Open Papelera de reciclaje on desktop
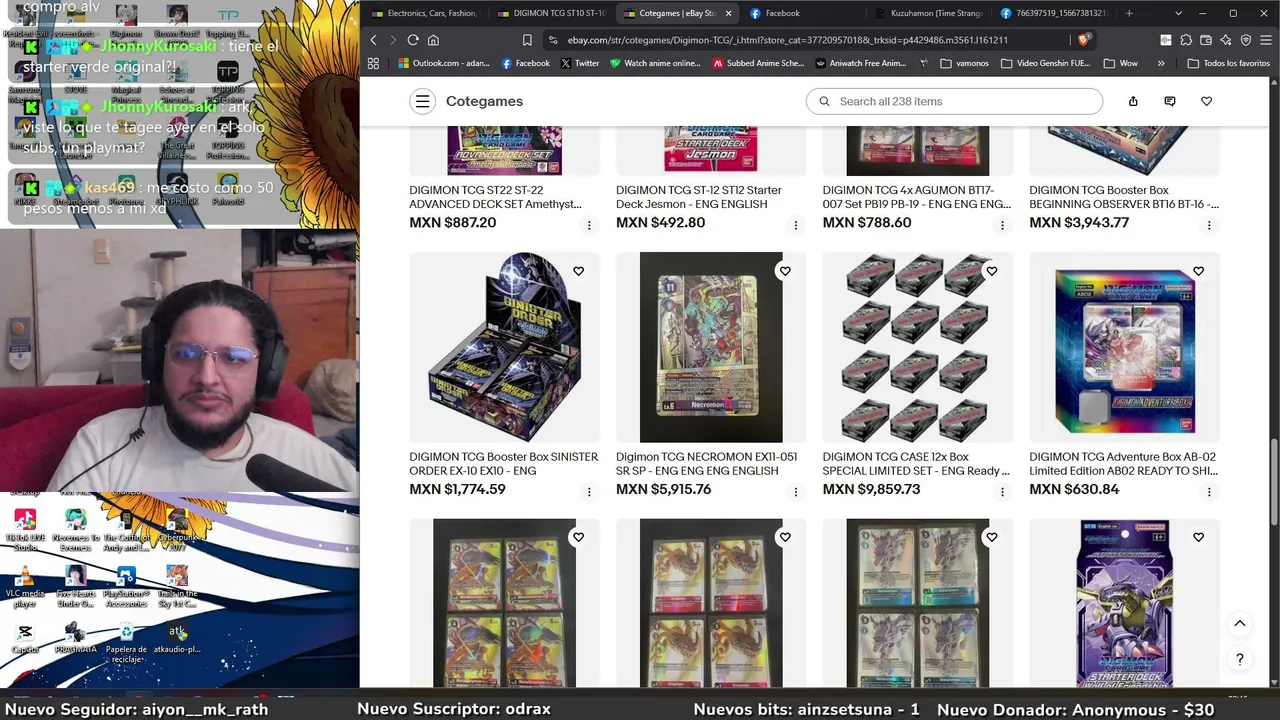The width and height of the screenshot is (1280, 720). (x=126, y=642)
